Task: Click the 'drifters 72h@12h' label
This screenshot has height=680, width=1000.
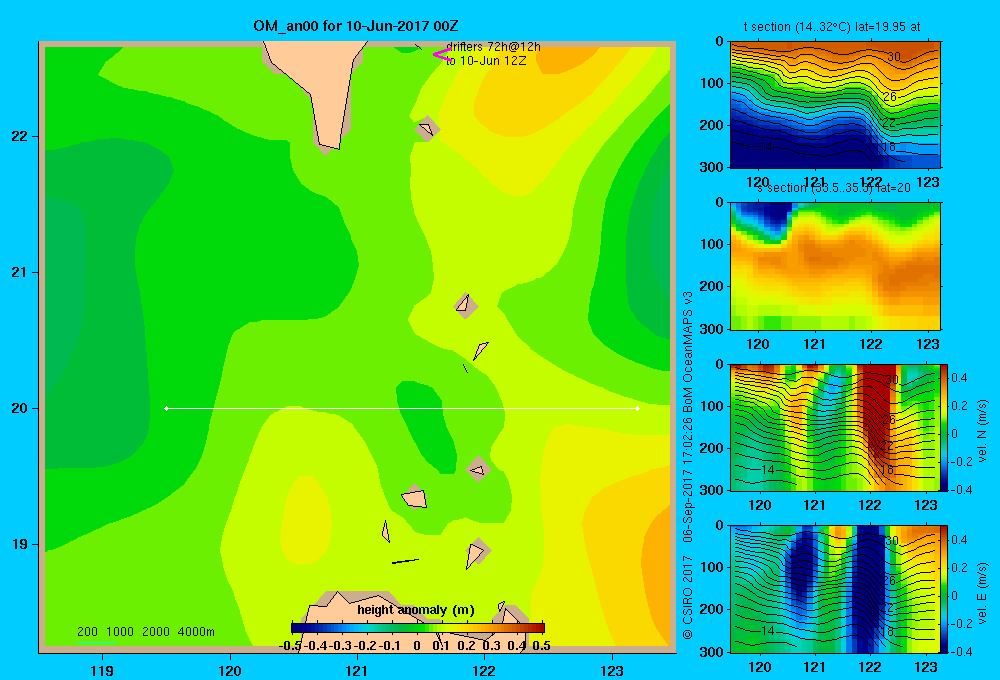Action: (493, 47)
